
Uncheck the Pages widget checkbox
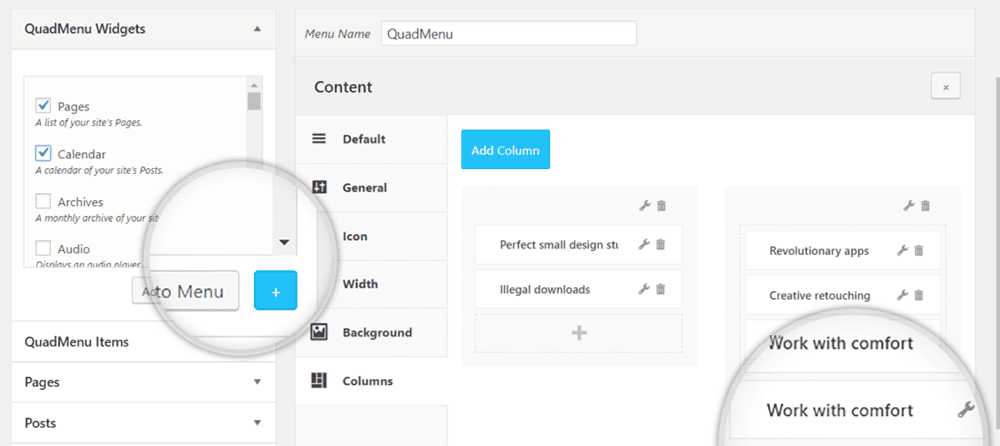pyautogui.click(x=44, y=105)
